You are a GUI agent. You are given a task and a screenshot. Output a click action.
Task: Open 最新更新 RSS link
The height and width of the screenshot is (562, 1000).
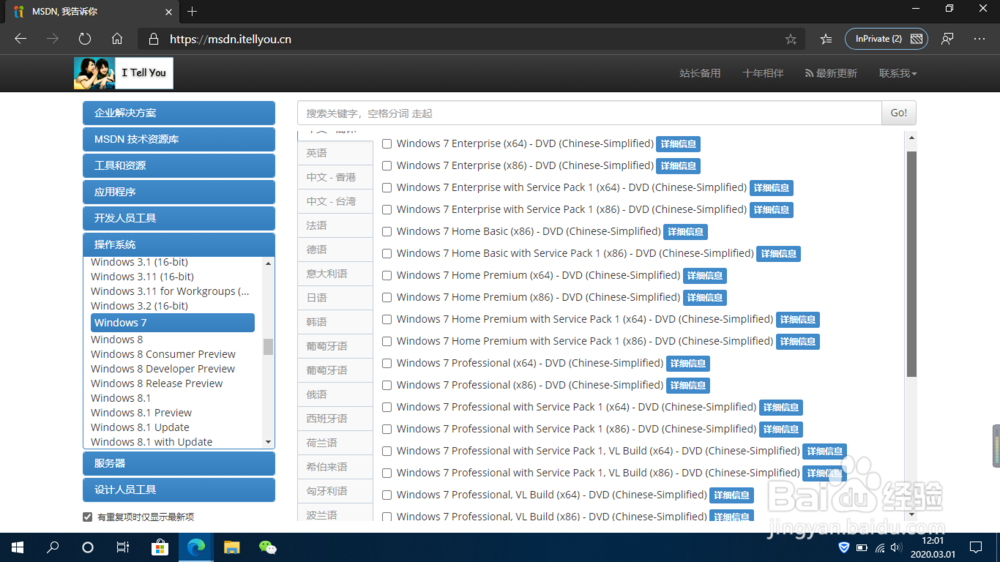point(831,73)
